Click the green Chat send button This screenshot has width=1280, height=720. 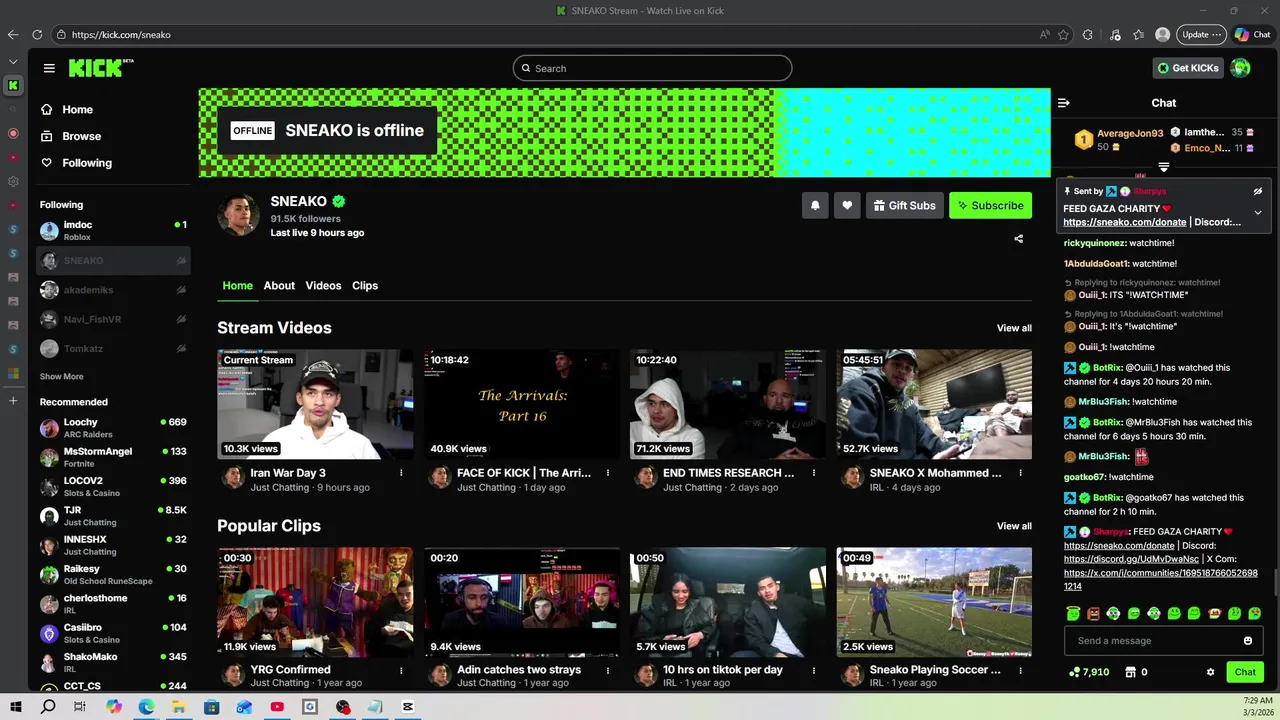click(1245, 672)
